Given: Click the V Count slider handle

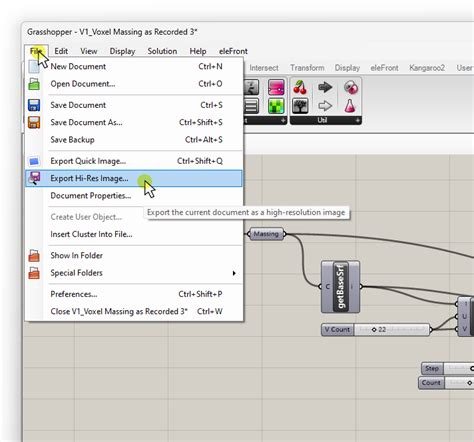Looking at the screenshot, I should tap(374, 330).
